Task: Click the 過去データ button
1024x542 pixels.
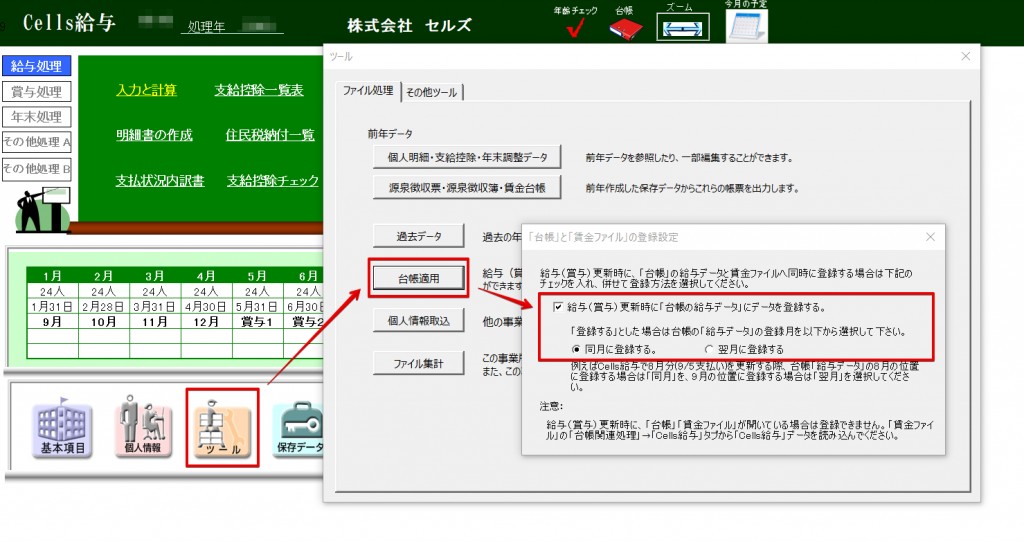Action: (419, 236)
